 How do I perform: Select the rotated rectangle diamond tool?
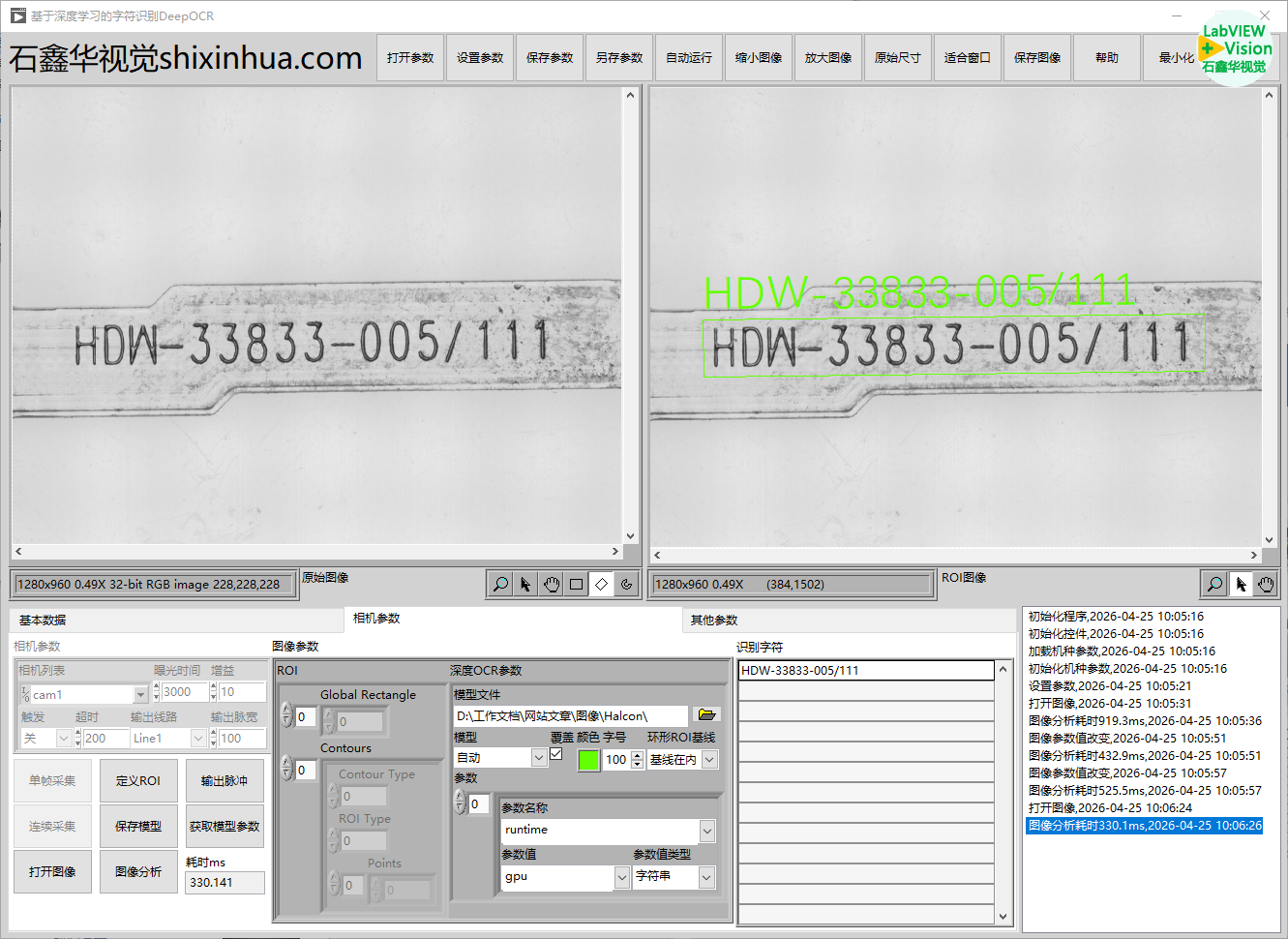(602, 584)
